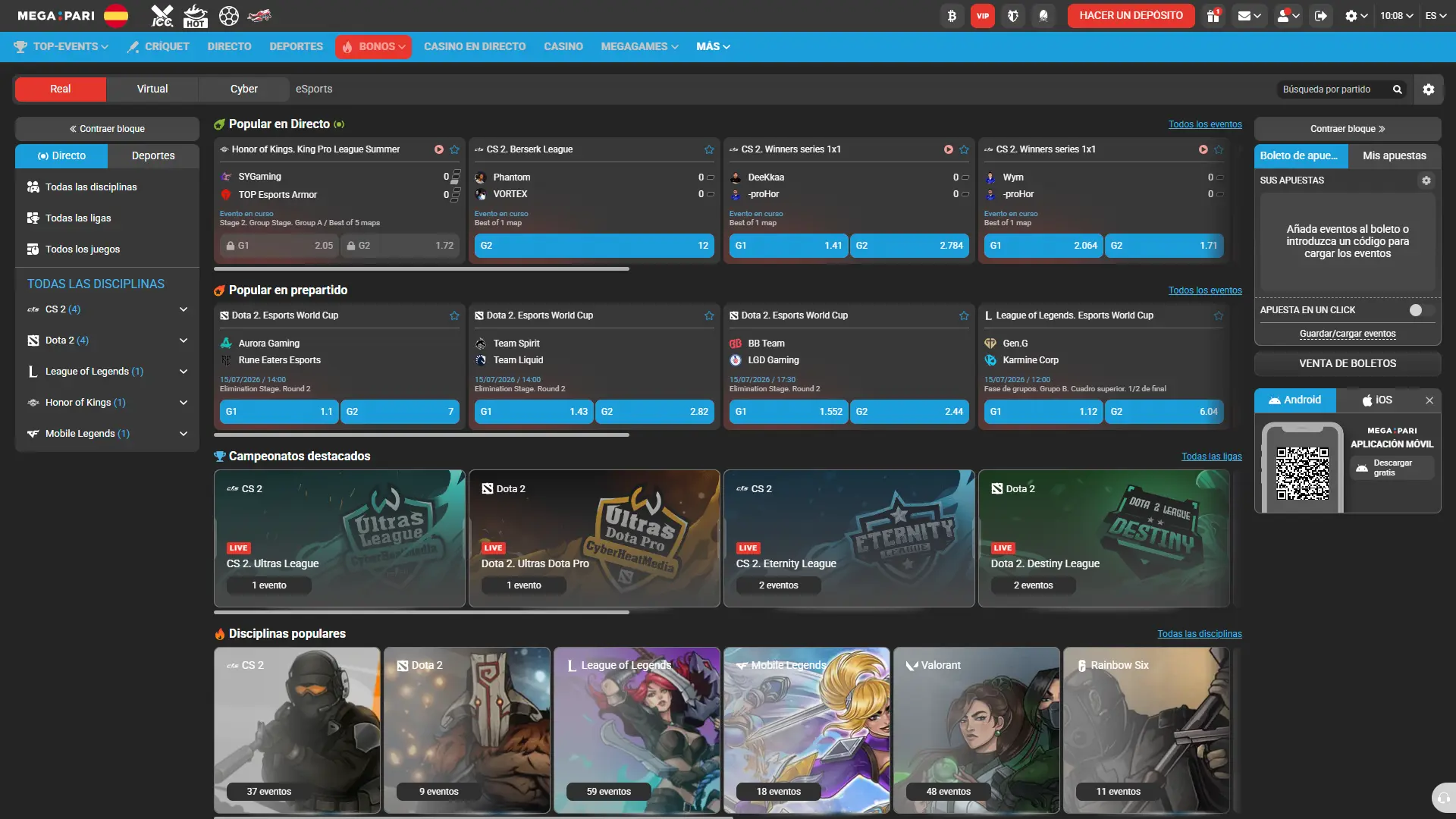Close the mobile app promo panel
1456x819 pixels.
tap(1429, 400)
